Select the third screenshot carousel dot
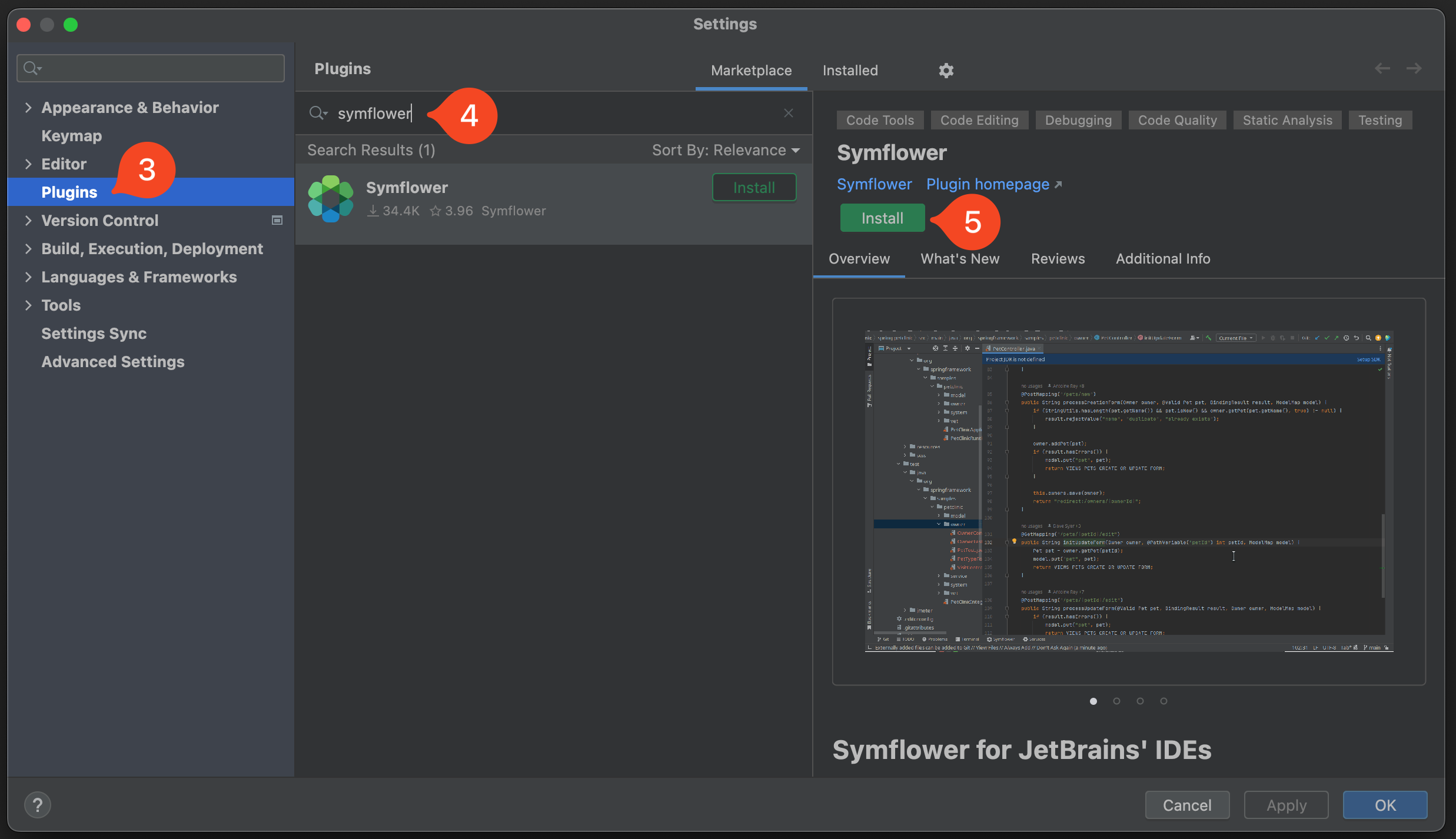The image size is (1456, 839). pos(1140,701)
